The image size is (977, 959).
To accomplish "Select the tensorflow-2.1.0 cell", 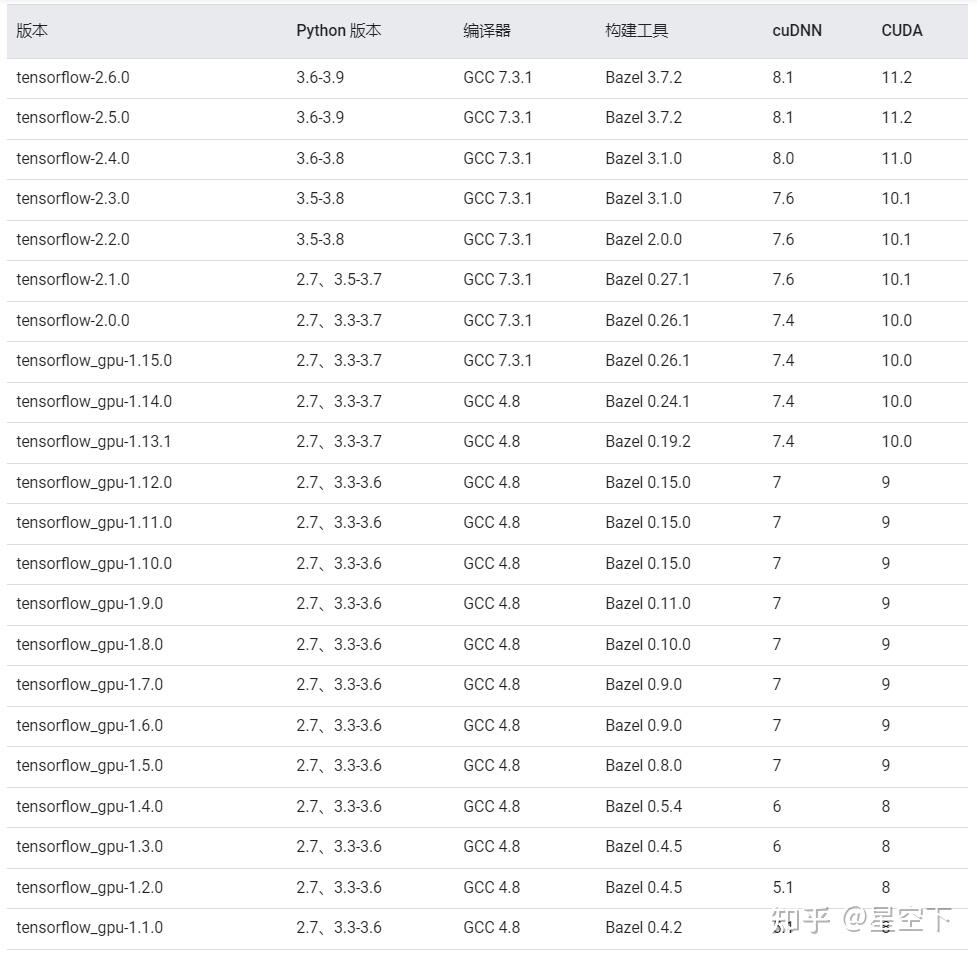I will coord(73,279).
